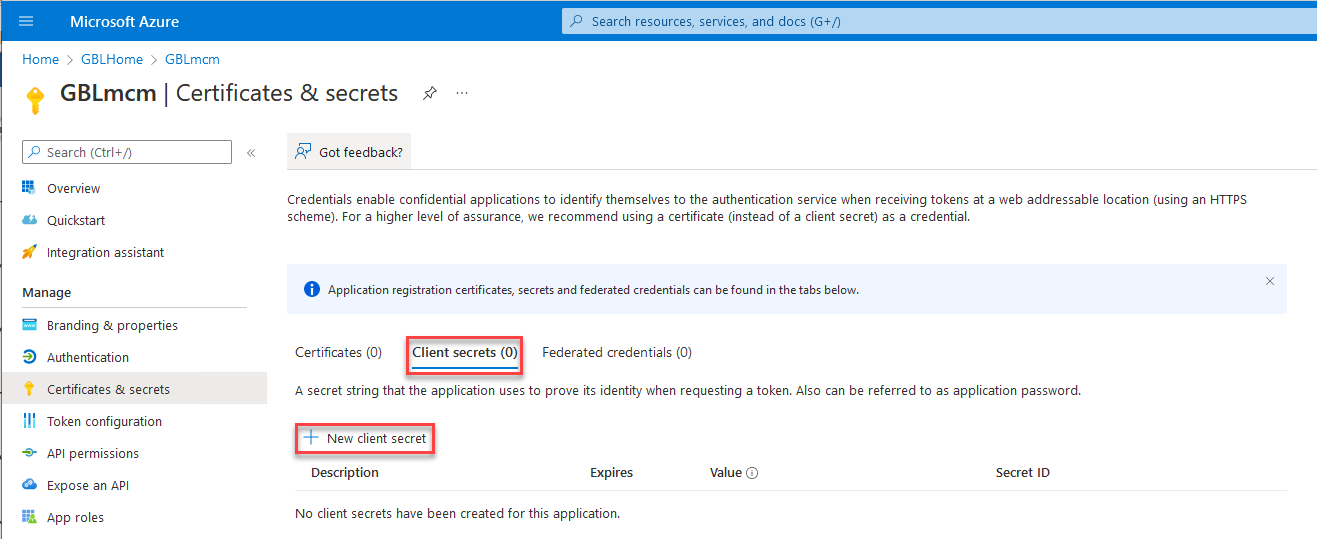Click the Got feedback? button

coord(349,152)
